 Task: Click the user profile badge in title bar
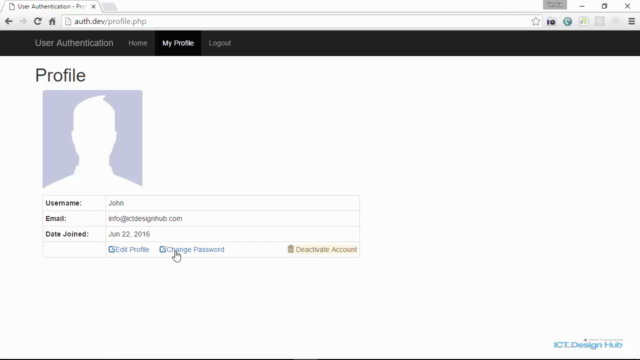point(555,5)
